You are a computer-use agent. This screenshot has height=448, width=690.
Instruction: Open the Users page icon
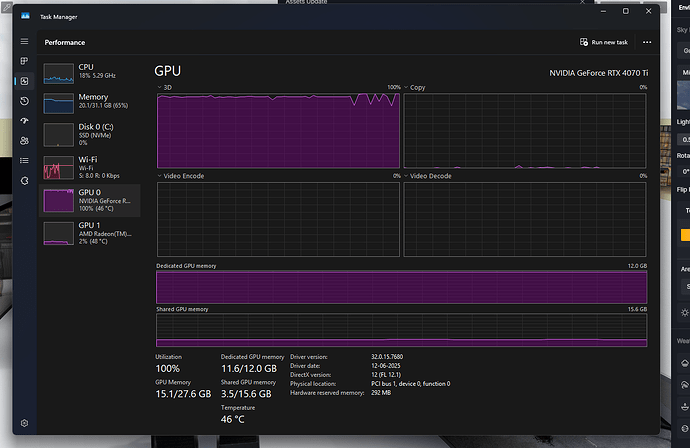pos(24,141)
